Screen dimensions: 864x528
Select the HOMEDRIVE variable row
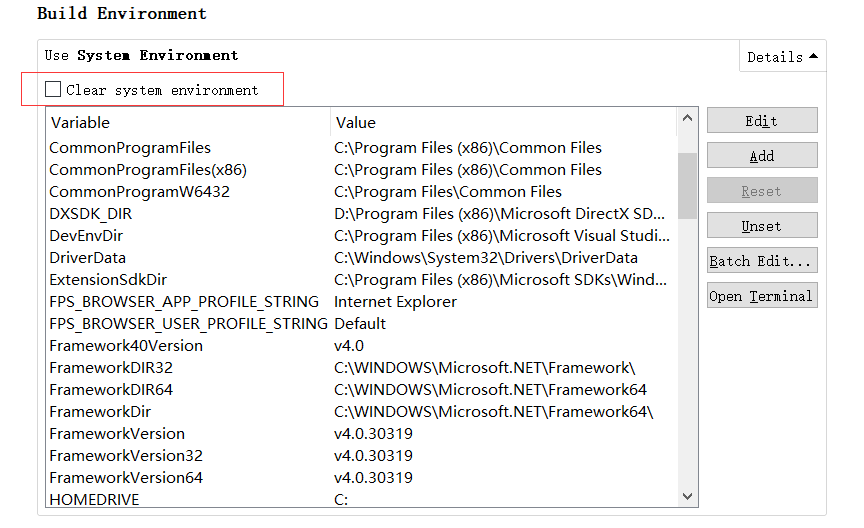(x=361, y=499)
